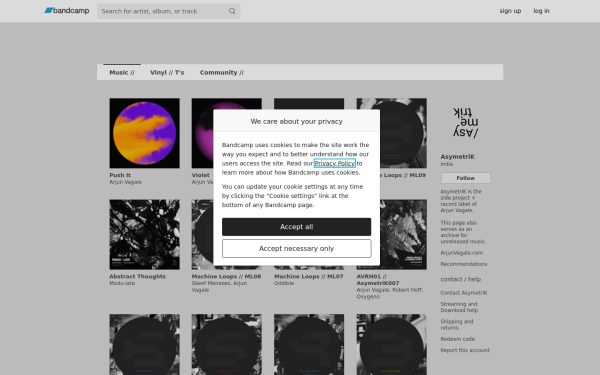This screenshot has height=375, width=600.
Task: Follow AsymetriK
Action: pyautogui.click(x=465, y=178)
